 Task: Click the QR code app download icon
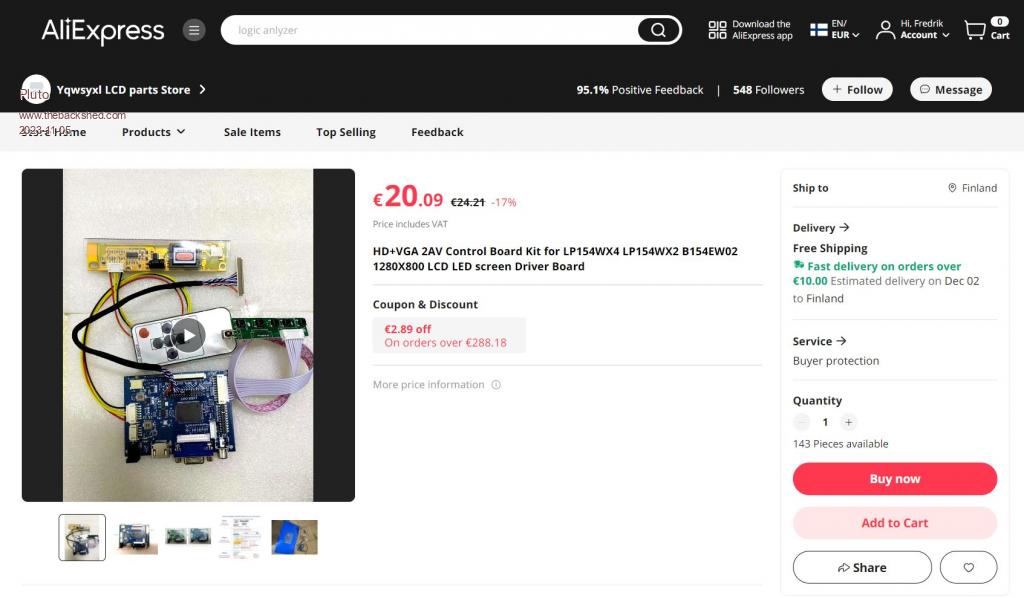(x=717, y=30)
